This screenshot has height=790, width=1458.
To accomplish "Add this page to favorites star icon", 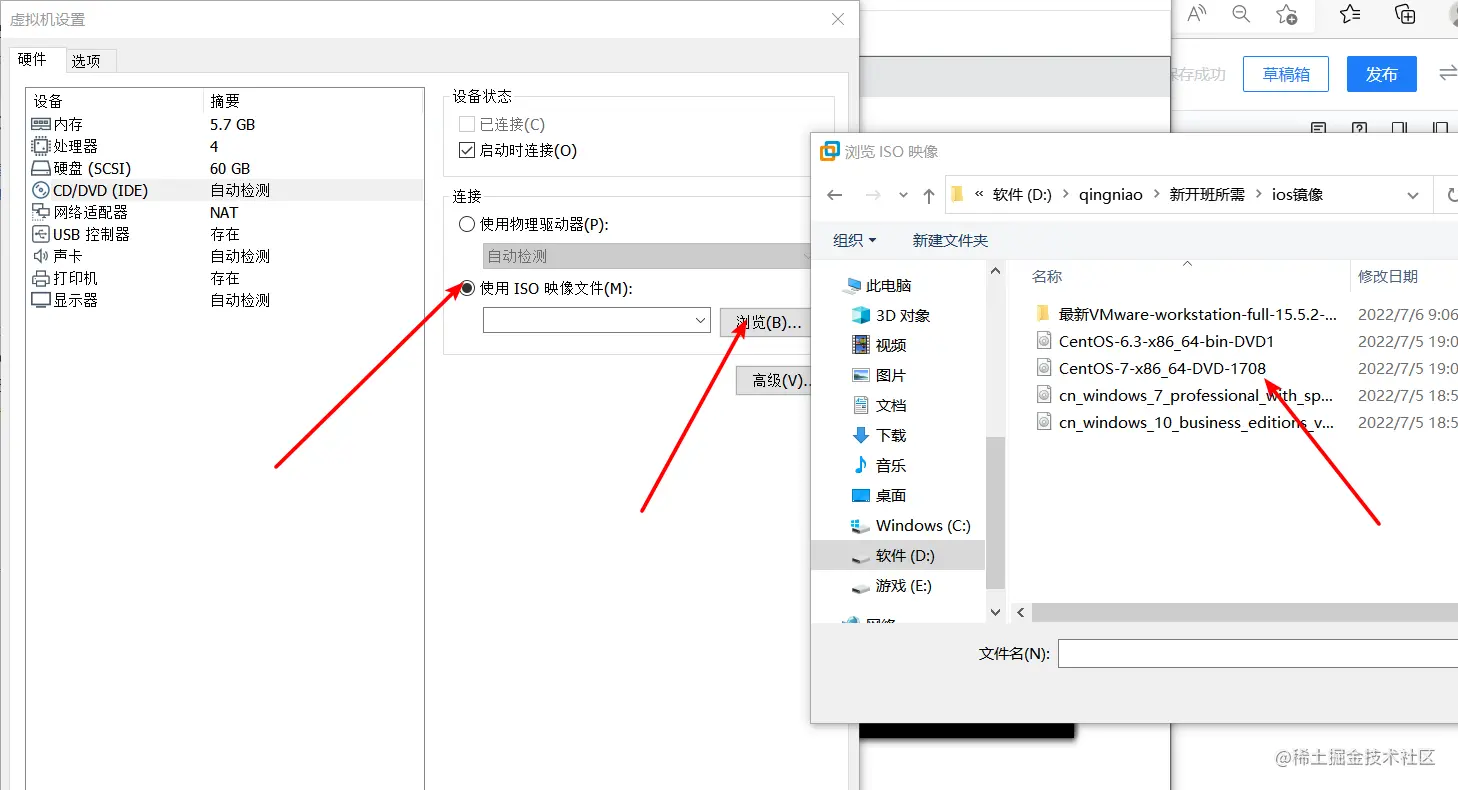I will [x=1287, y=14].
